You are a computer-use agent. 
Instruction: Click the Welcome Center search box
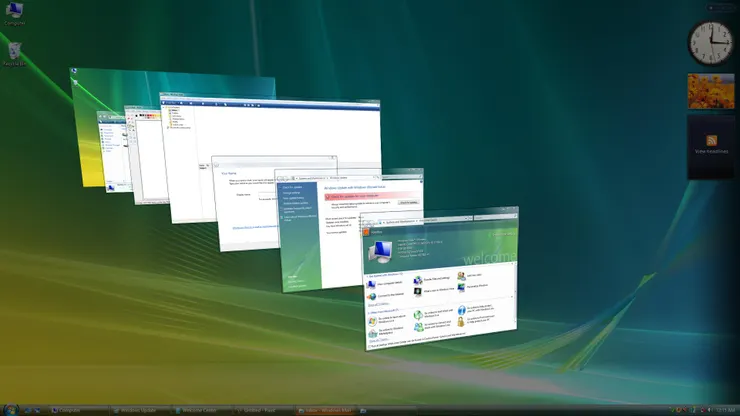[x=495, y=217]
